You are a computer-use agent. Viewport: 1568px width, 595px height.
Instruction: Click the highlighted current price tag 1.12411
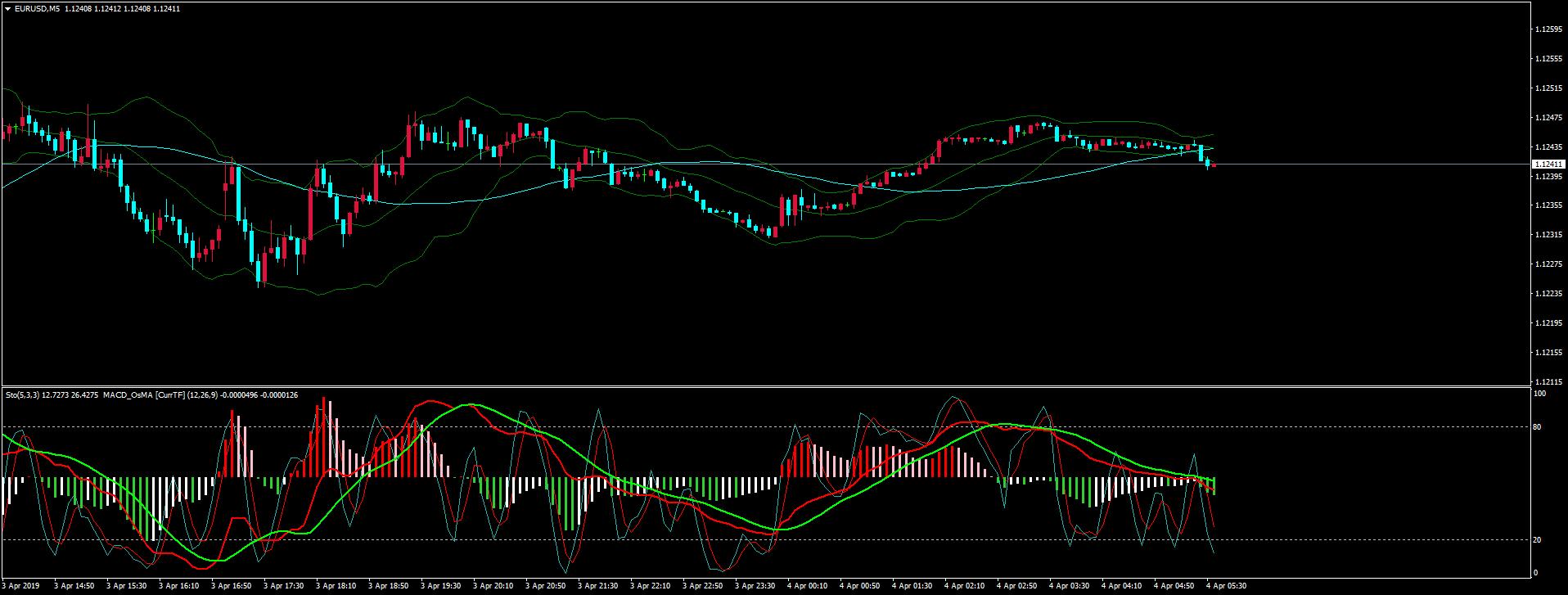coord(1547,165)
